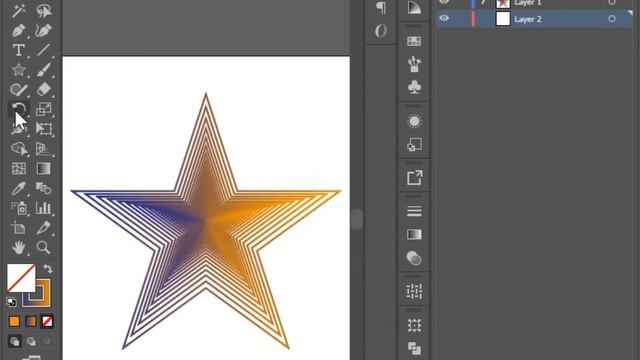
Task: Select the Free Transform tool
Action: coord(43,129)
